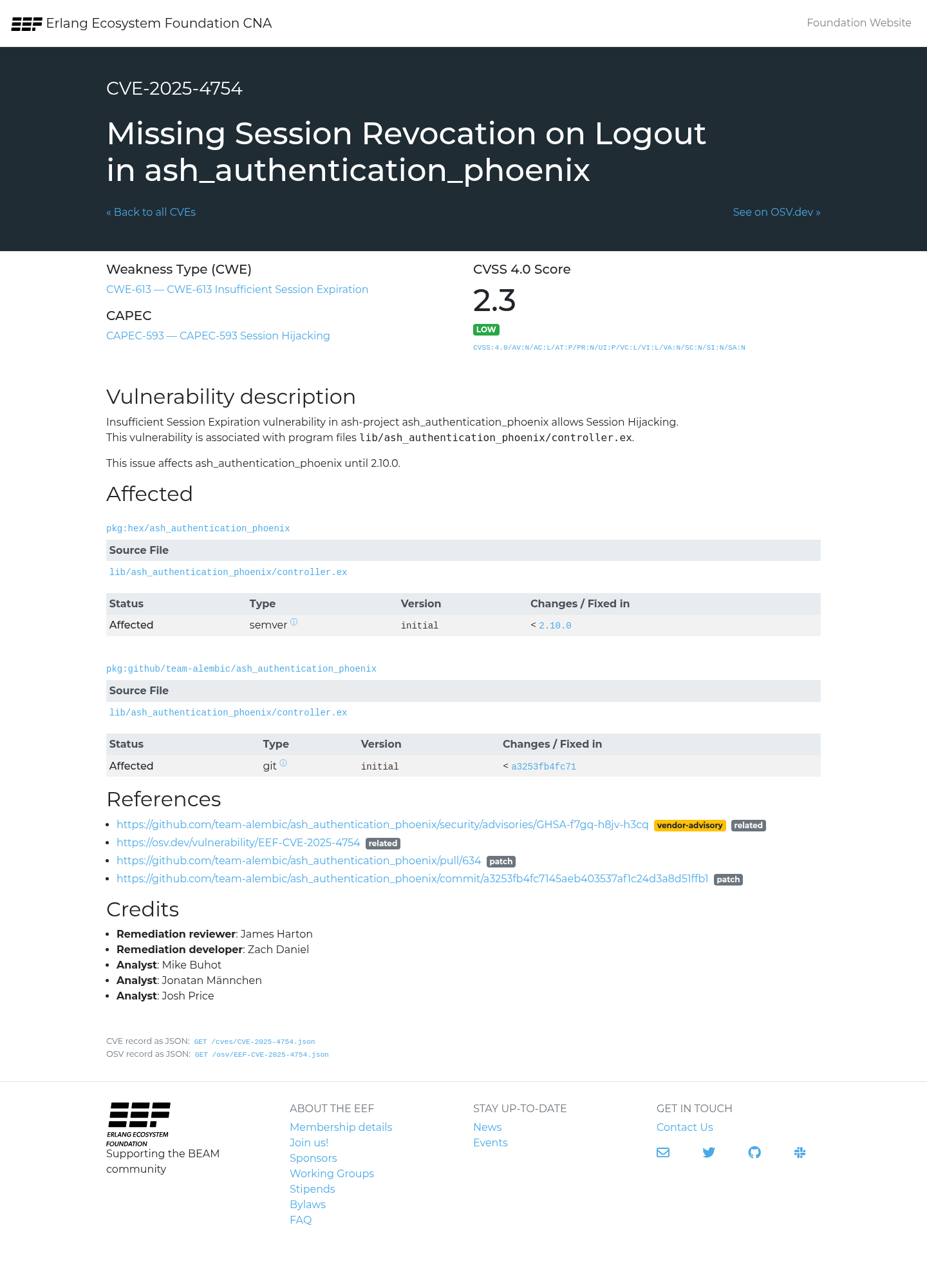Open the GitHub icon in footer
927x1288 pixels.
[754, 1152]
